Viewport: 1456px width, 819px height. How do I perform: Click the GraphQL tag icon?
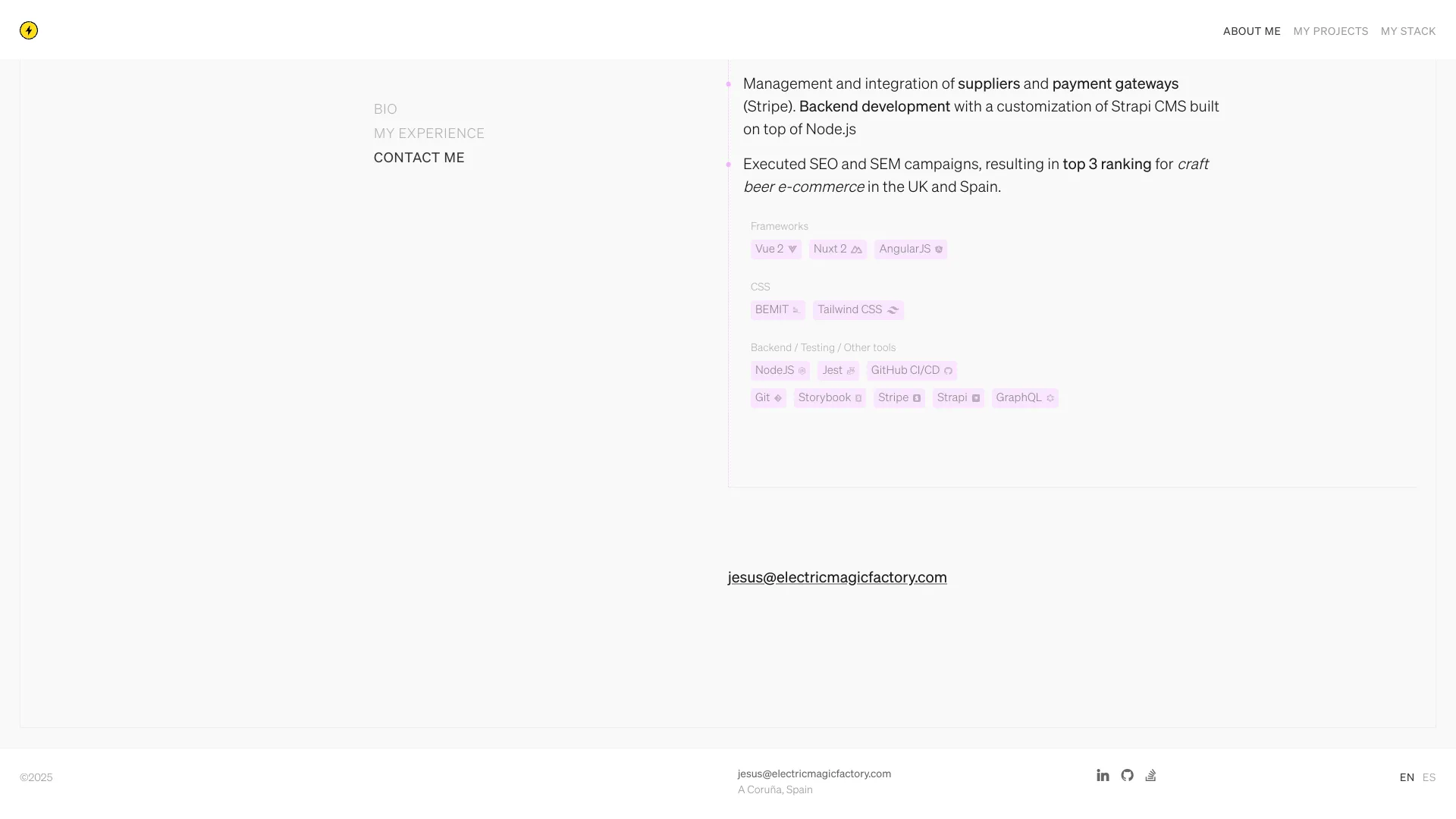point(1050,398)
